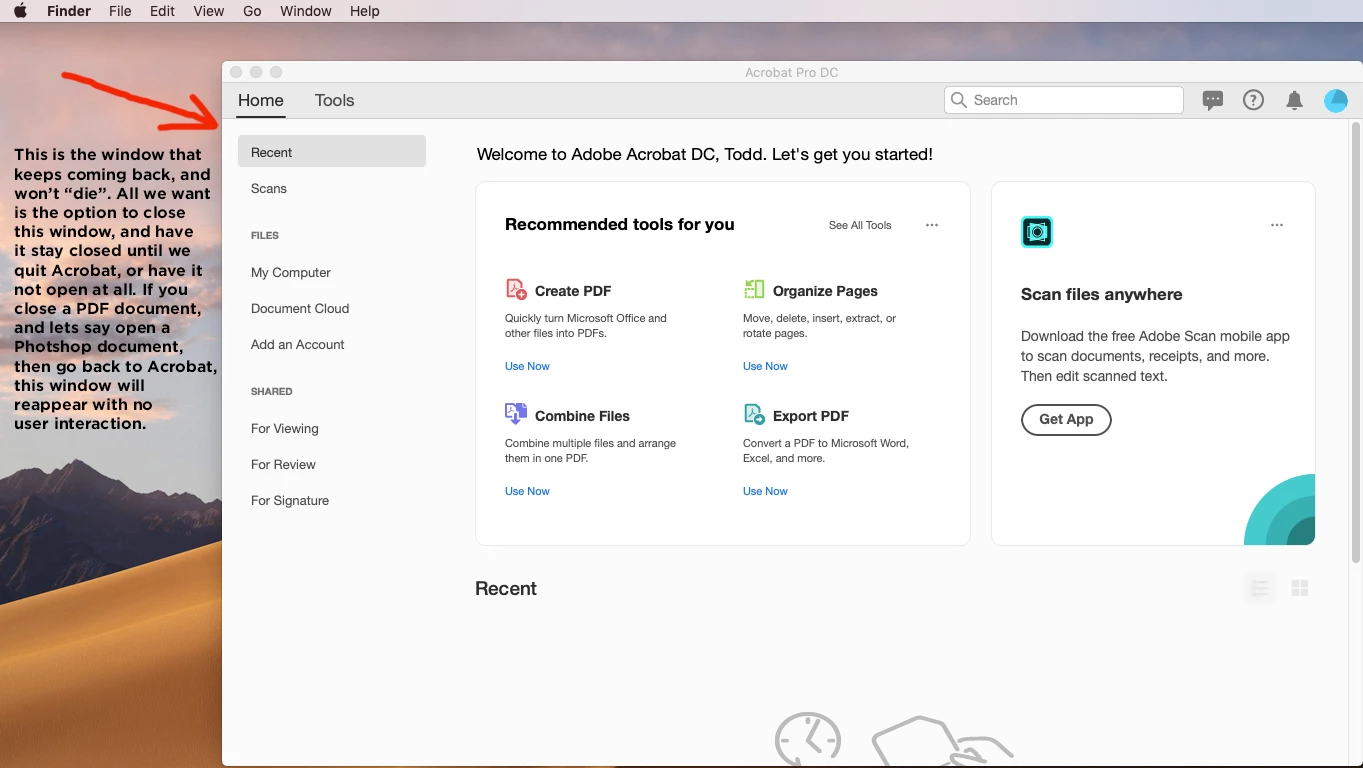The image size is (1363, 768).
Task: Open the Window menu
Action: 306,11
